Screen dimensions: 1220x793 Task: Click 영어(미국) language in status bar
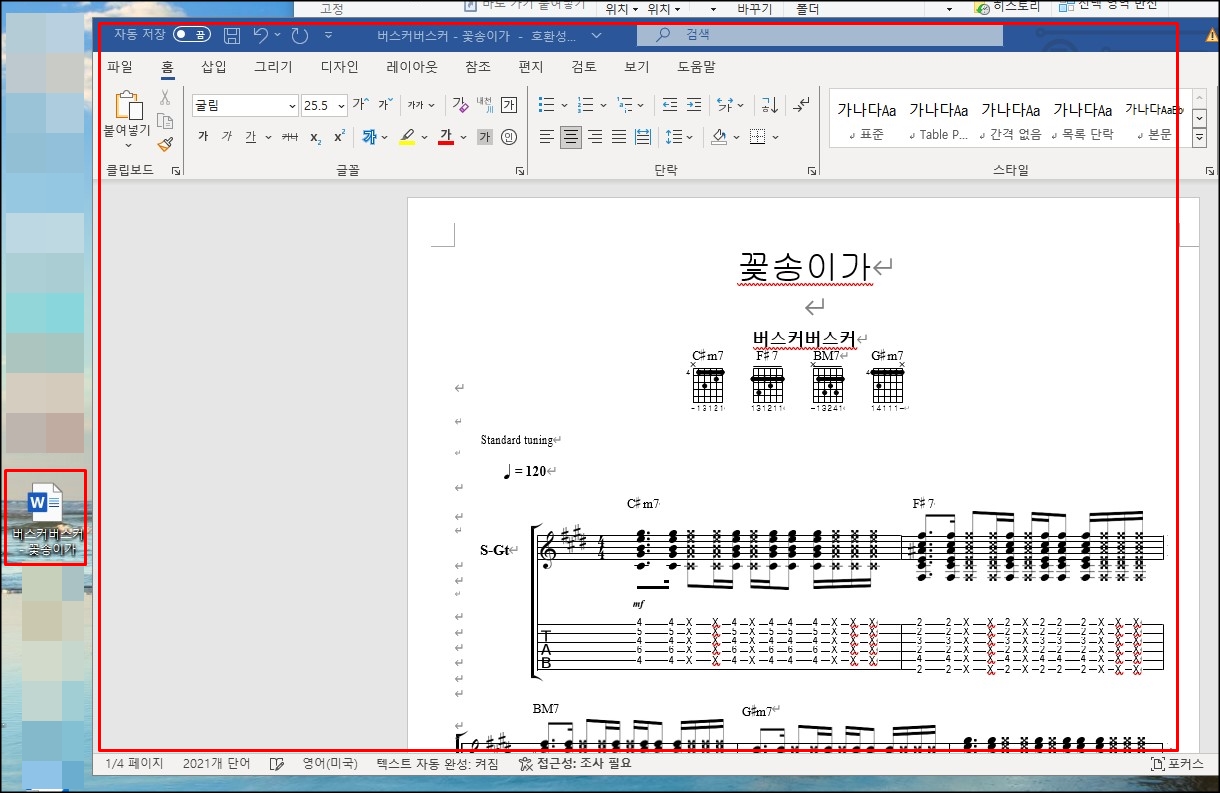click(x=330, y=763)
